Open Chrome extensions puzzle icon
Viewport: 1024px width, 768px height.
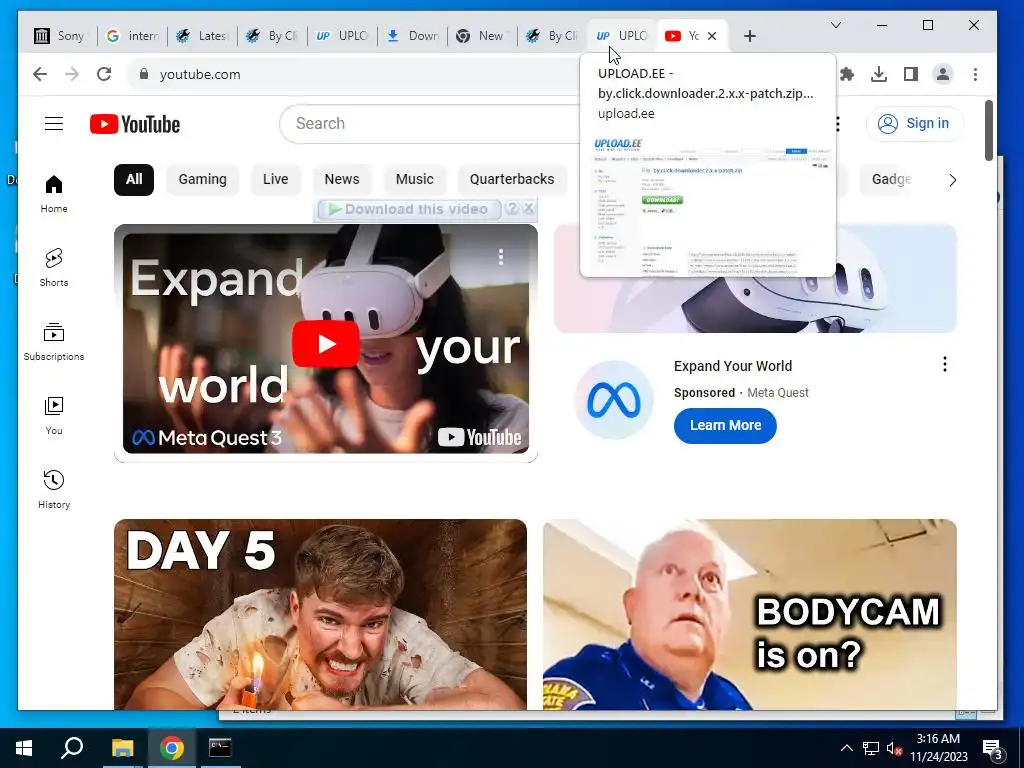tap(847, 74)
